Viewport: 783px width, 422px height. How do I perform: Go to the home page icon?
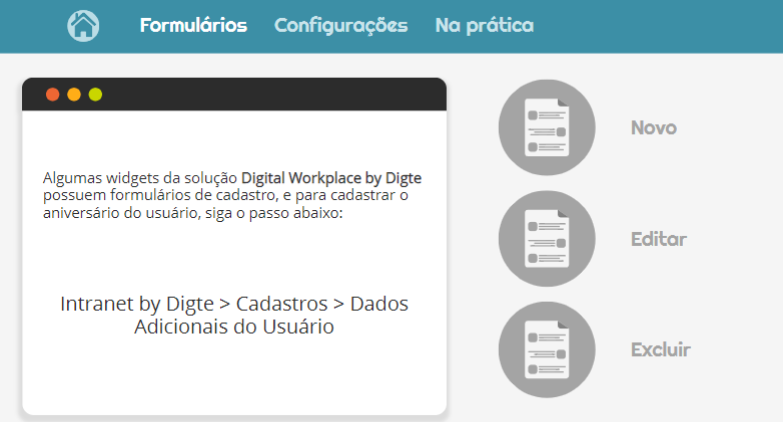click(x=83, y=25)
